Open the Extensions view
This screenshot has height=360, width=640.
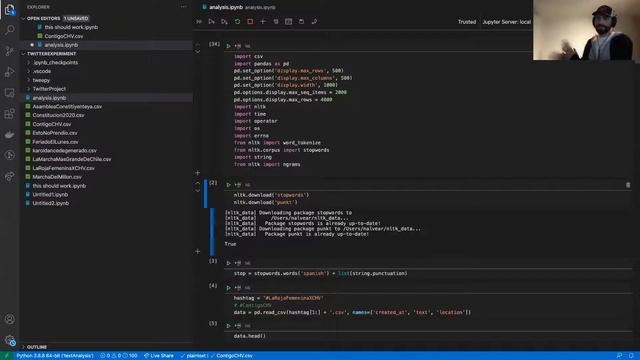(x=9, y=113)
